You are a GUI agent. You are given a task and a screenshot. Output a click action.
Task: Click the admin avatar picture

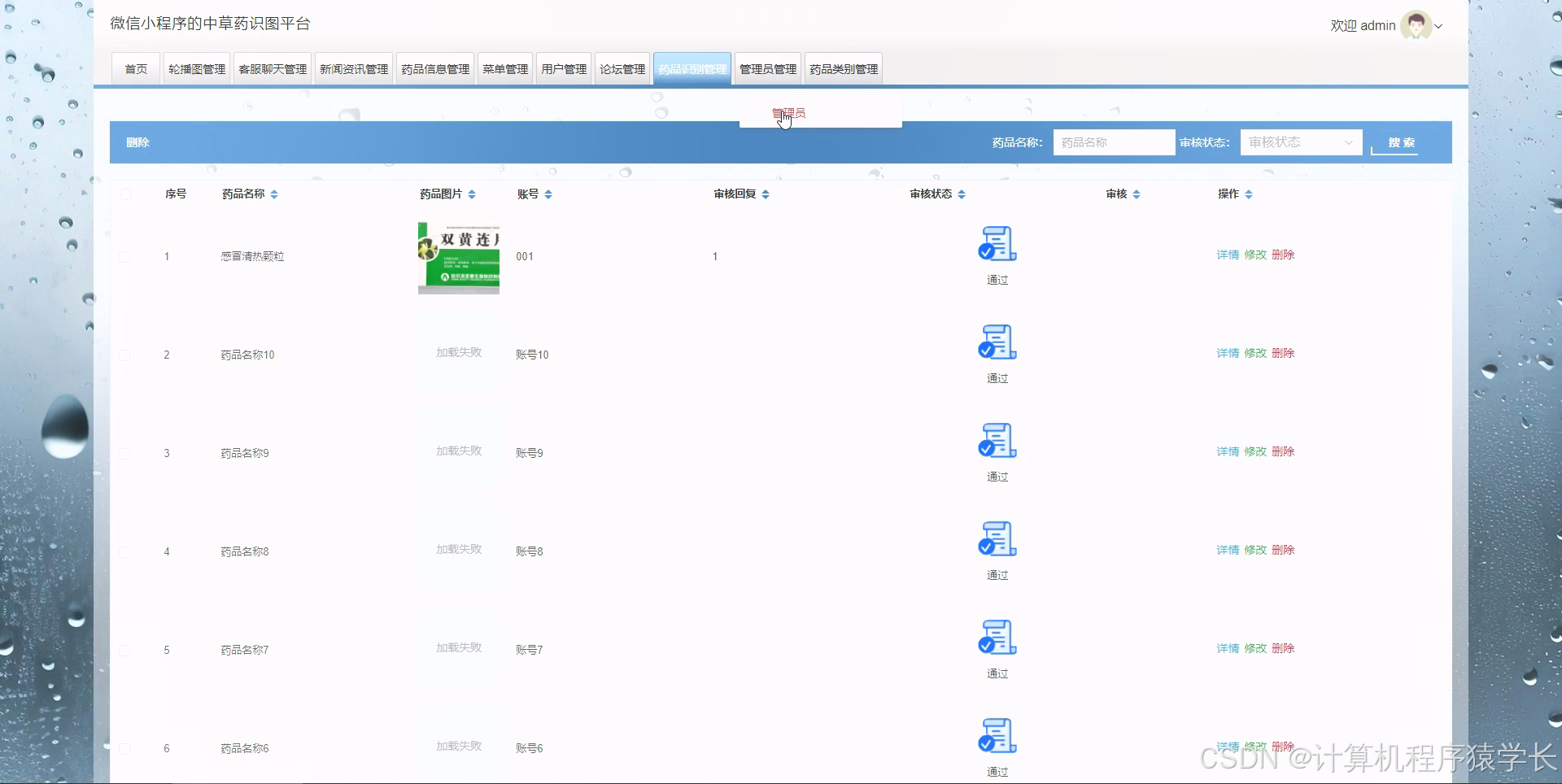click(1416, 25)
